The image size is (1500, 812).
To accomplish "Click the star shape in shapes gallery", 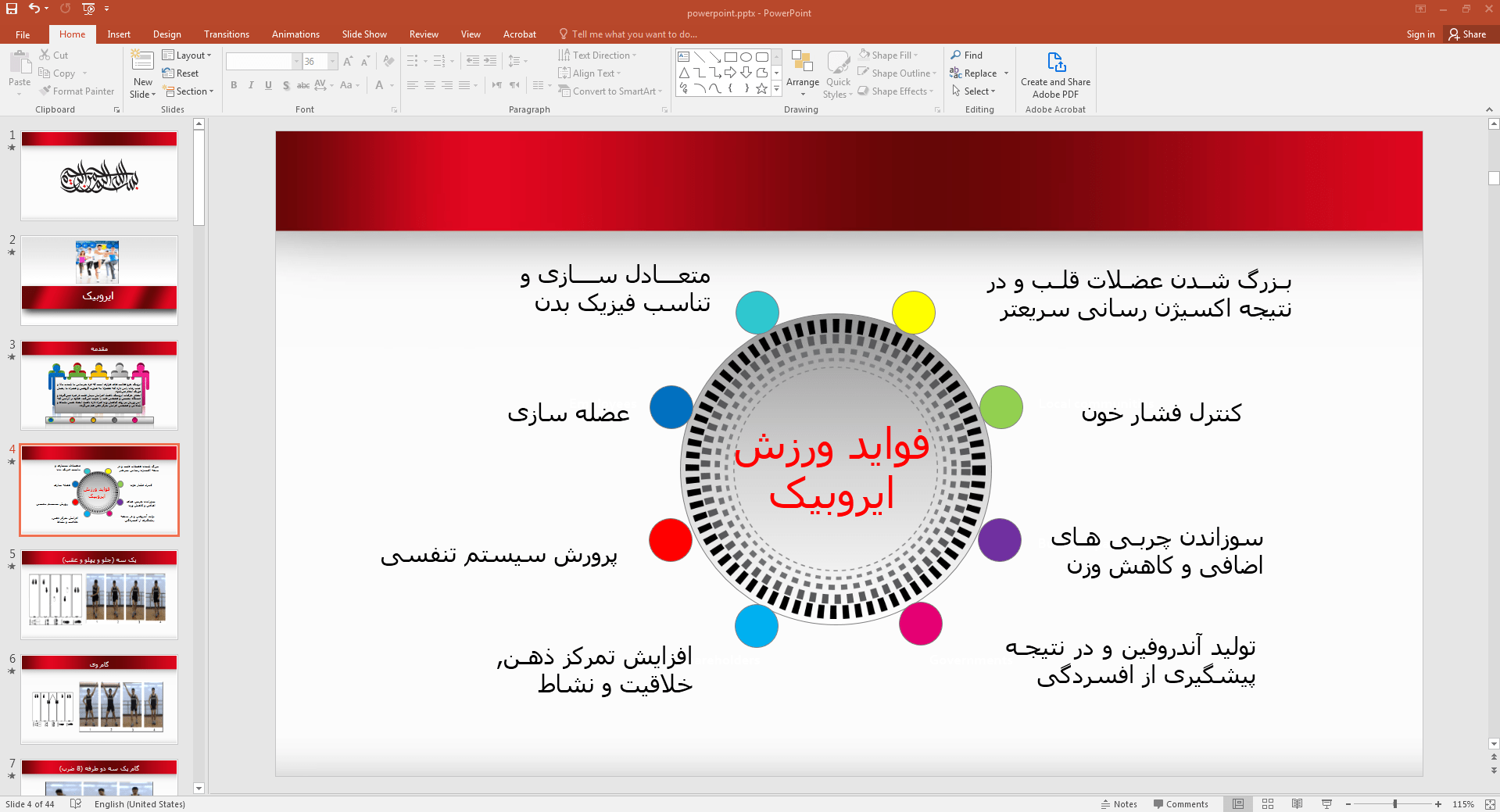I will [x=761, y=88].
